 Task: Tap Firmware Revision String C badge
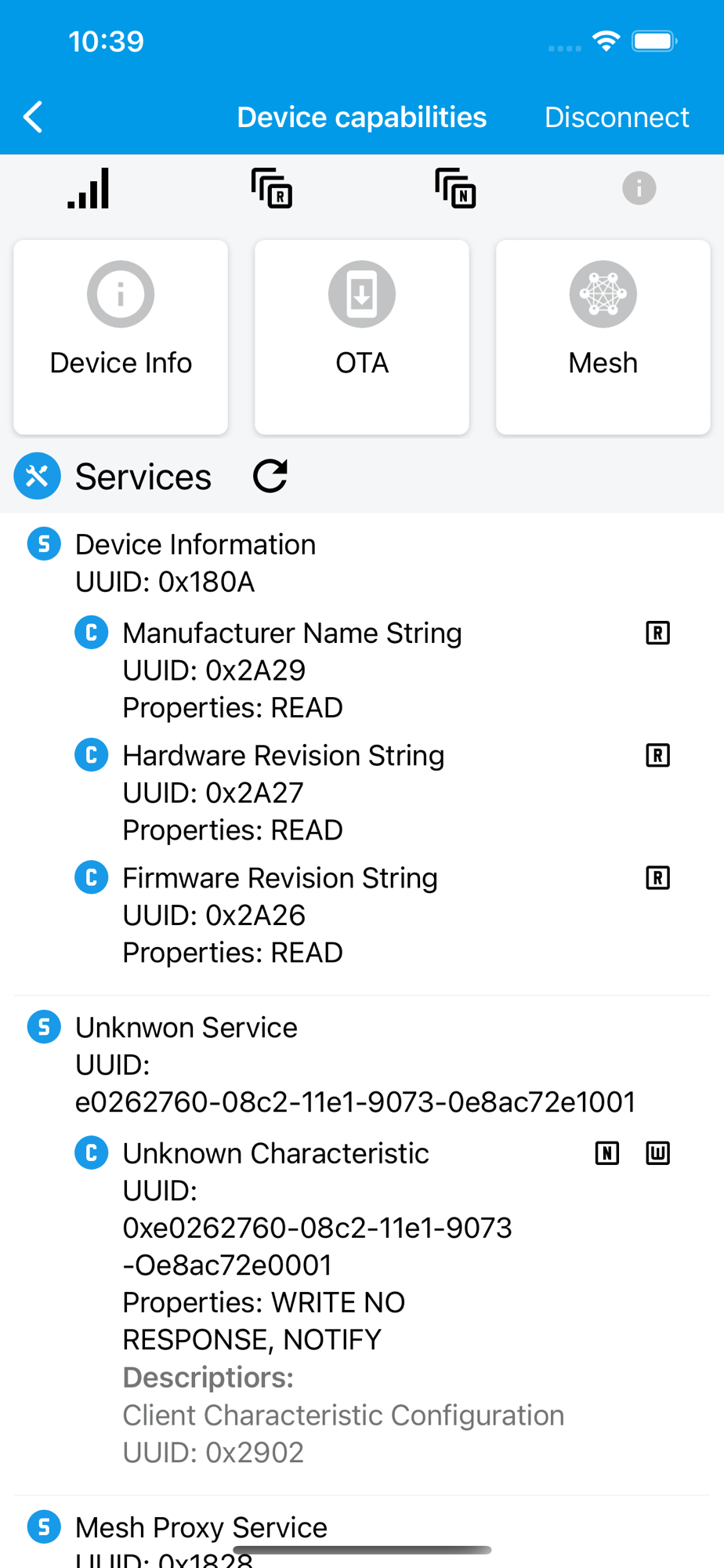pyautogui.click(x=92, y=877)
